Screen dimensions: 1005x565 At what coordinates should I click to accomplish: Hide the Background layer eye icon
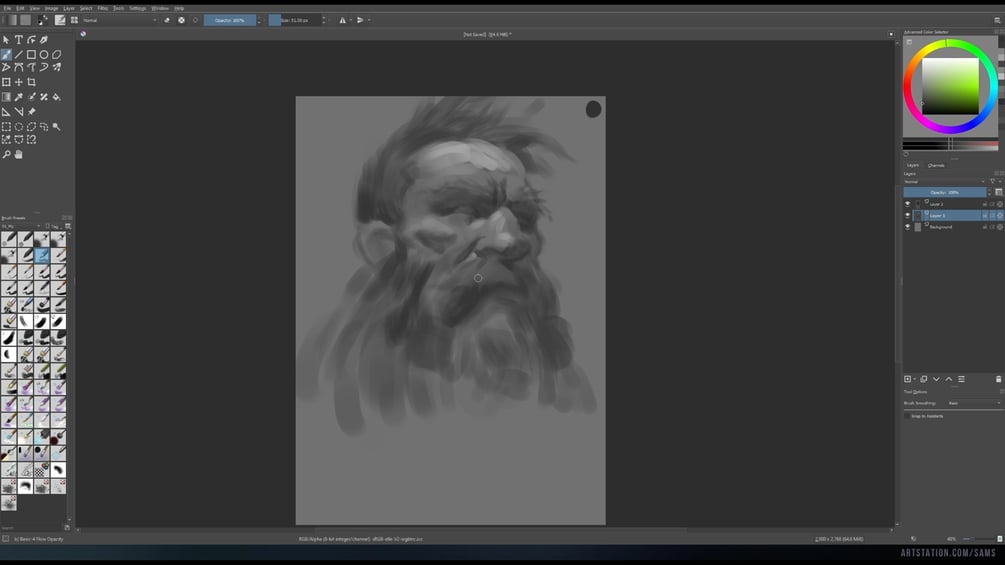(x=908, y=227)
